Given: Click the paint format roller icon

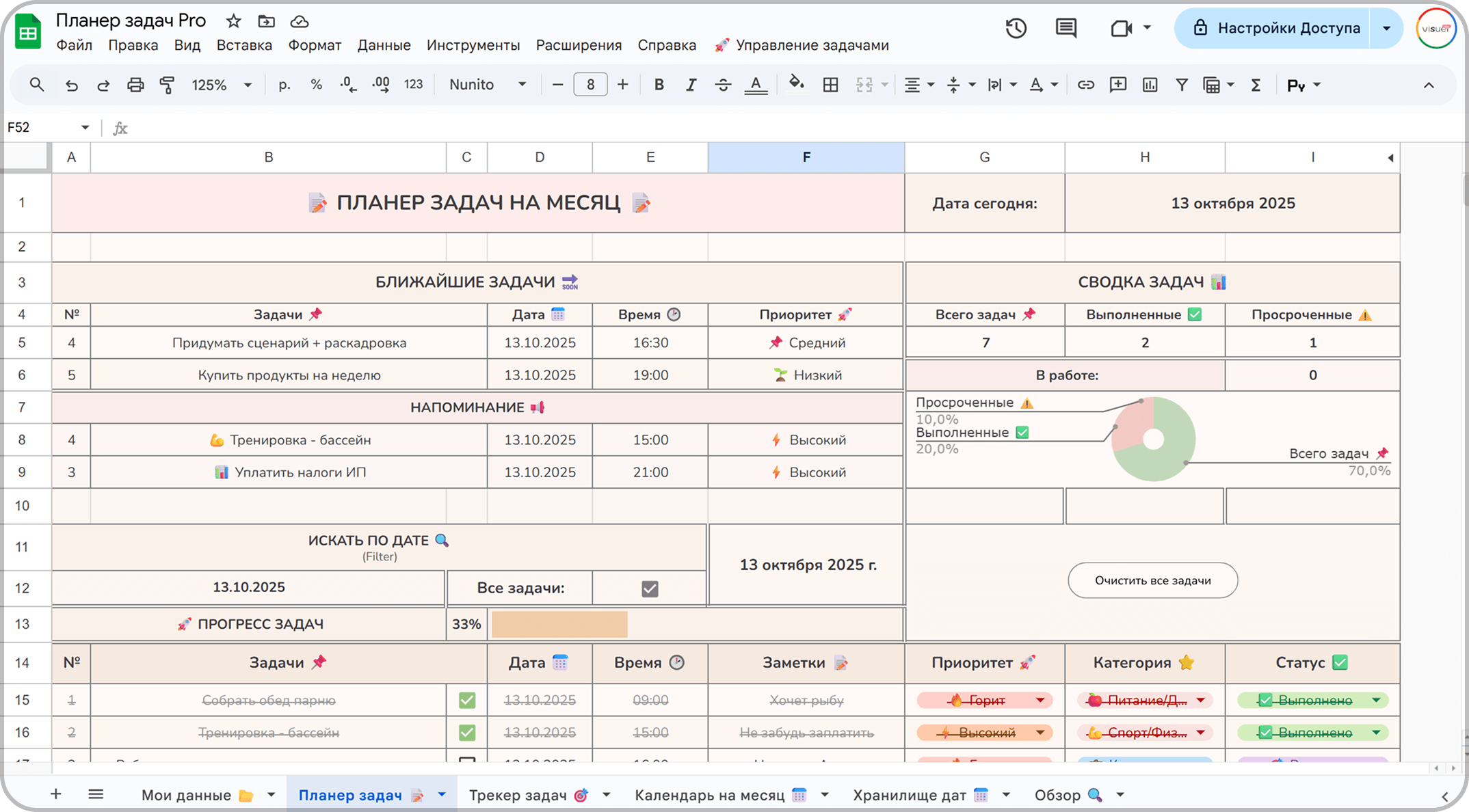Looking at the screenshot, I should coord(167,85).
